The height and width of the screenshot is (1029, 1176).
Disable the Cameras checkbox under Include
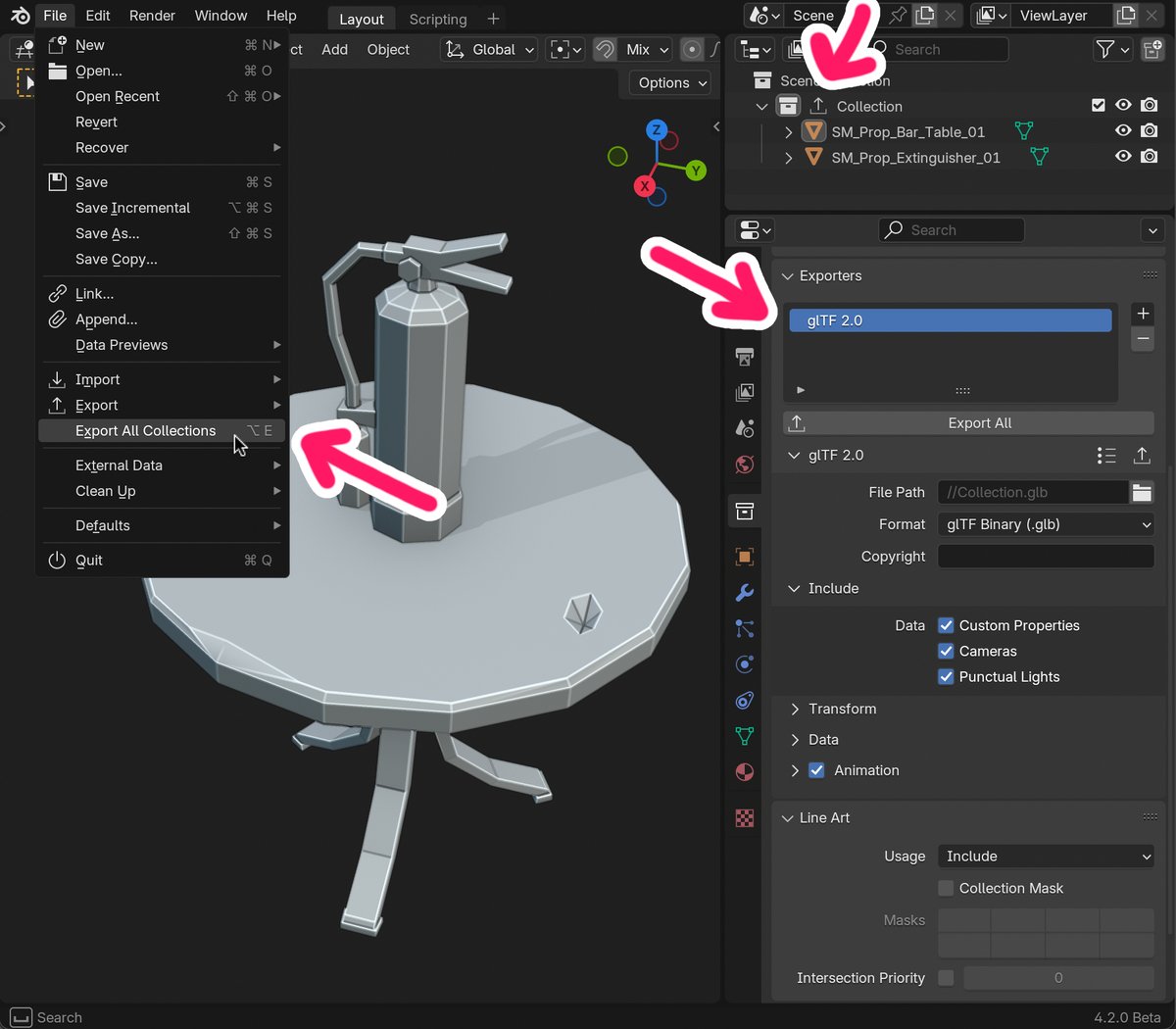(x=946, y=651)
